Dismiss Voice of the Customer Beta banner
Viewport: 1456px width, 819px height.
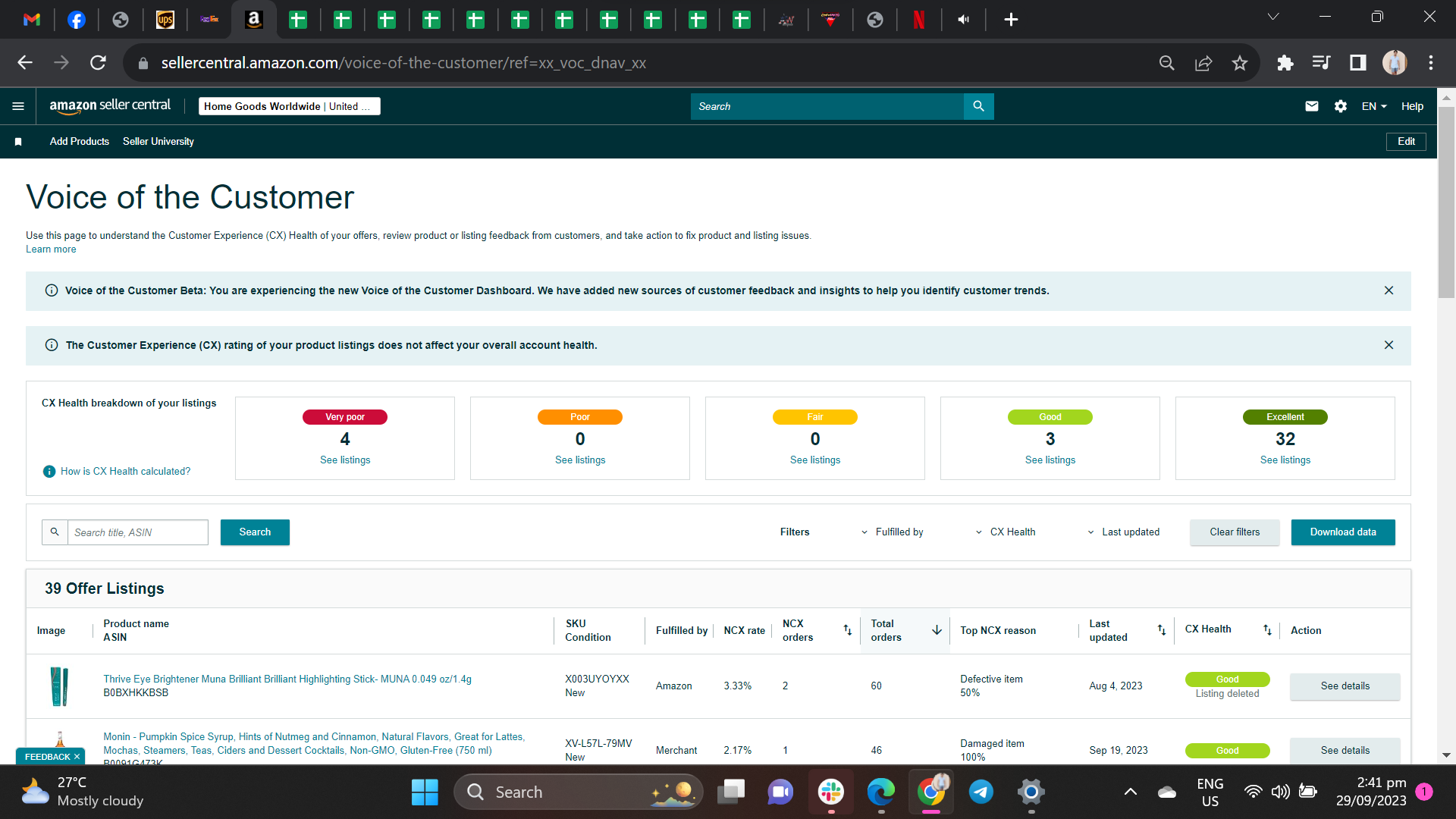[x=1389, y=290]
